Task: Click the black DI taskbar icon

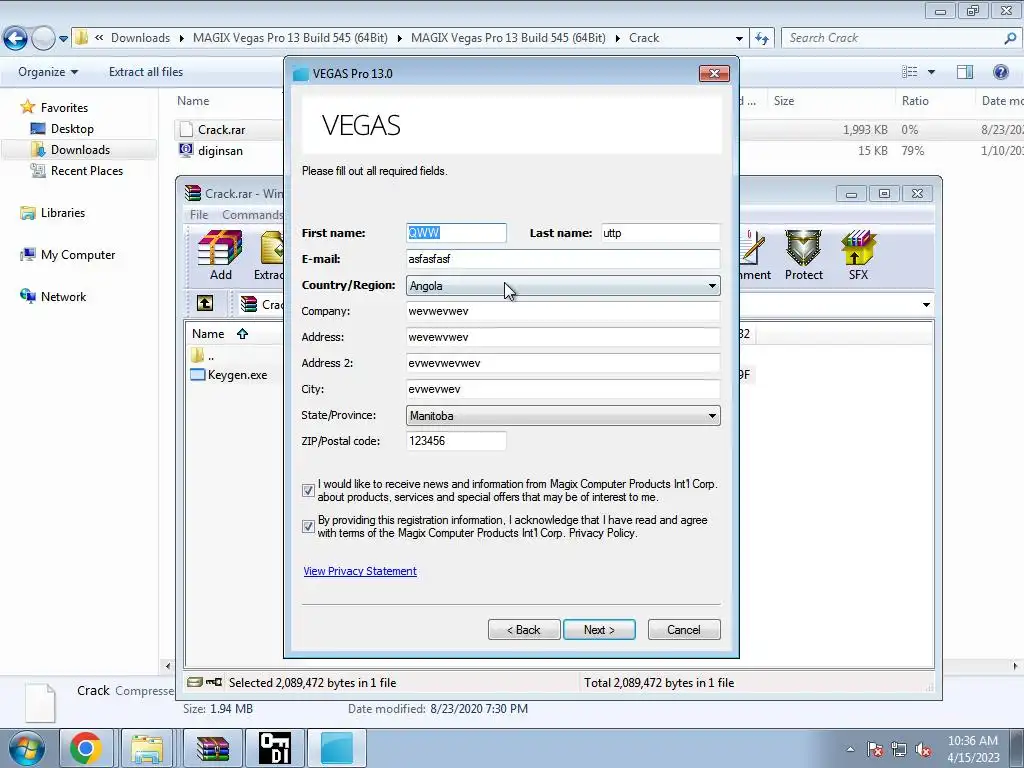Action: 275,748
